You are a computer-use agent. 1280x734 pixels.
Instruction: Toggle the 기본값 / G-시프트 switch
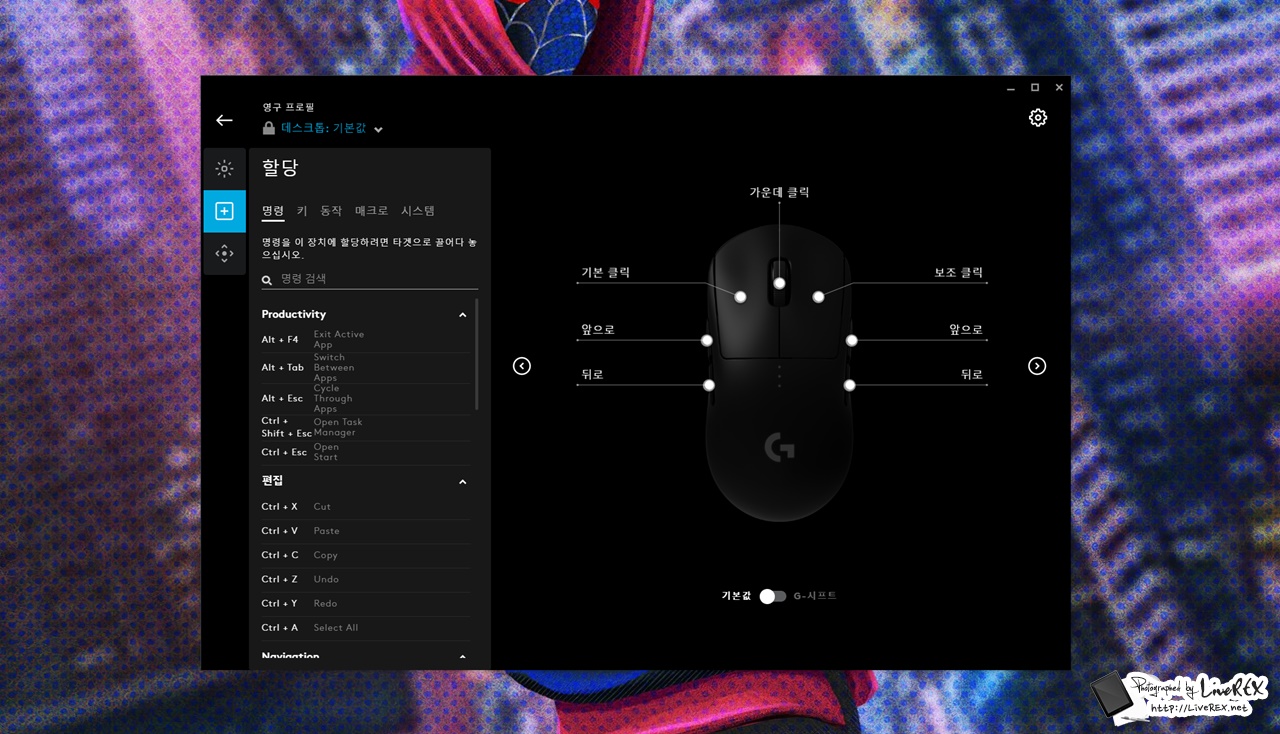coord(773,596)
